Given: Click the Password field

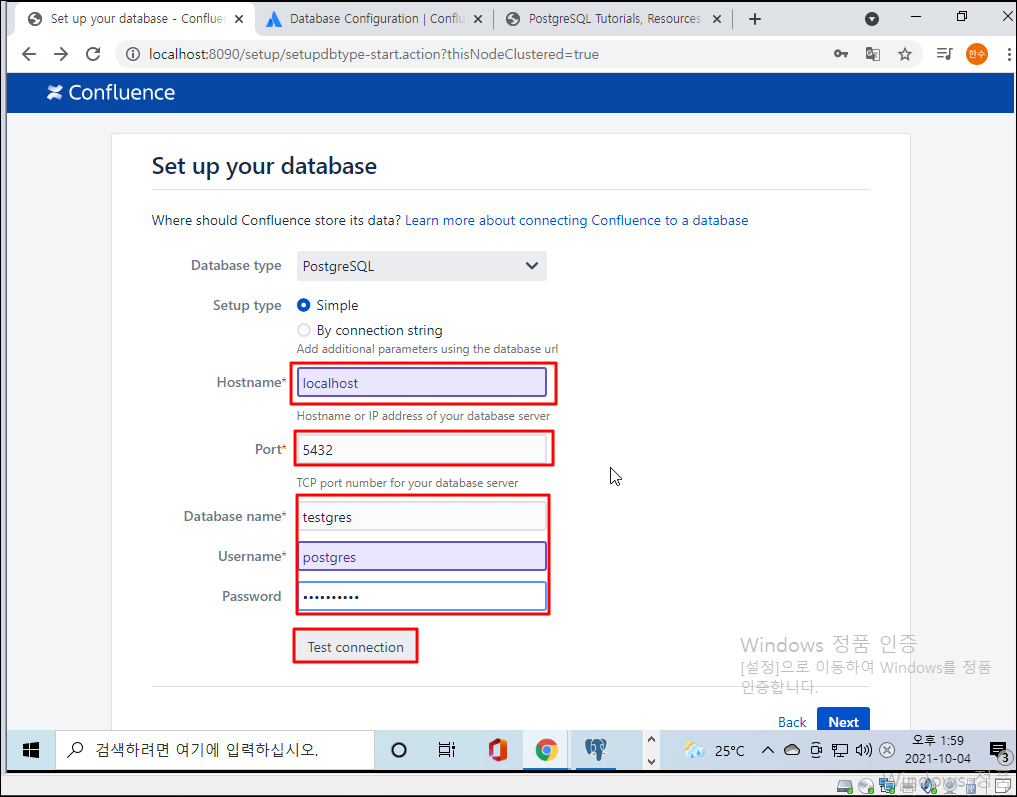Looking at the screenshot, I should click(422, 596).
